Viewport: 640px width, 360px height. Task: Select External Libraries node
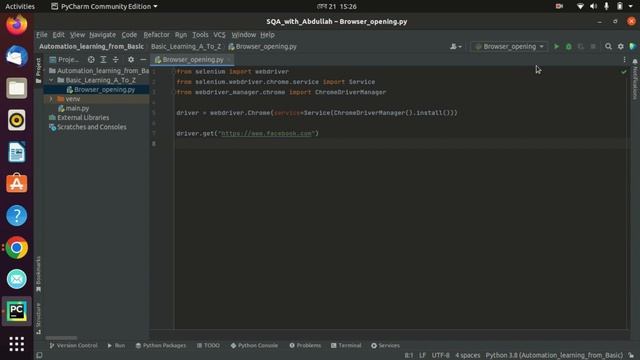[x=79, y=118]
